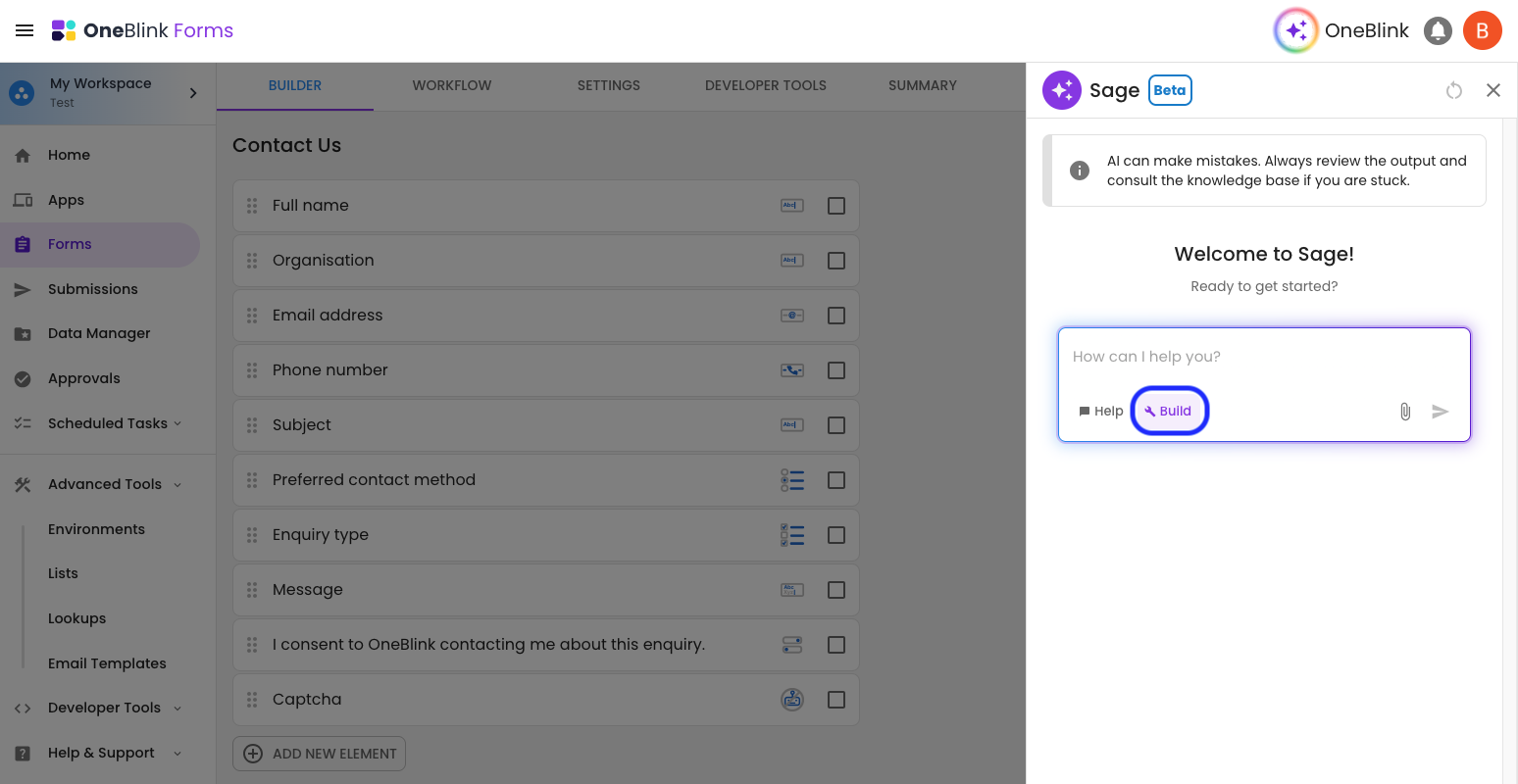This screenshot has height=784, width=1518.
Task: Click the How can I help you input
Action: (x=1264, y=358)
